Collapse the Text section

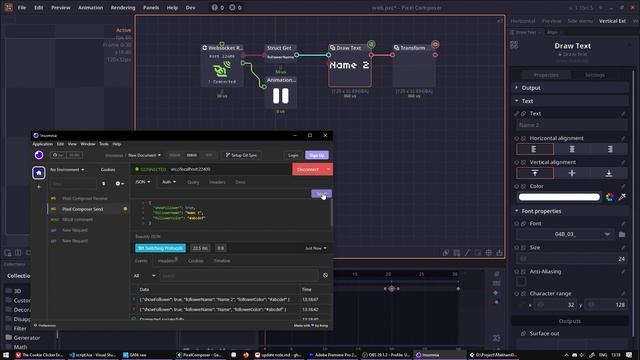[x=570, y=101]
